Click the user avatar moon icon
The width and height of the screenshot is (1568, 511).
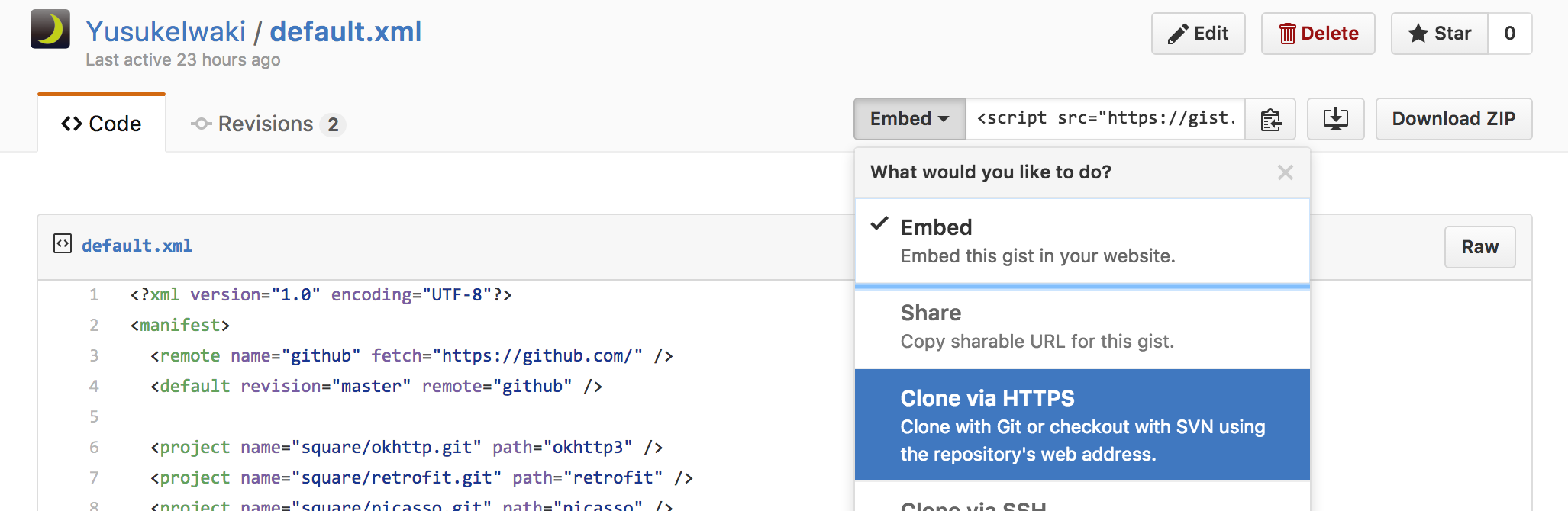(50, 30)
